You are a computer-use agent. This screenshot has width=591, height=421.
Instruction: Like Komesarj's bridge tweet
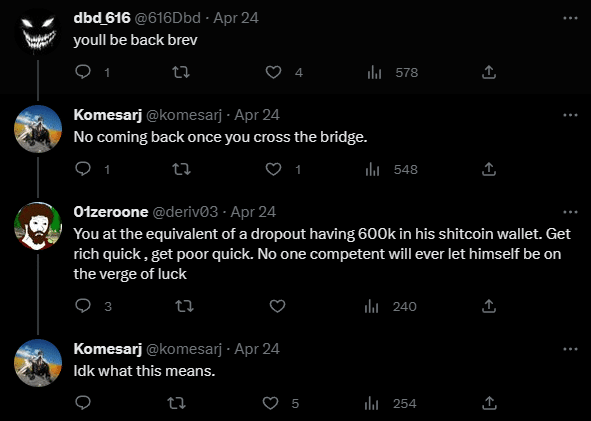point(274,169)
